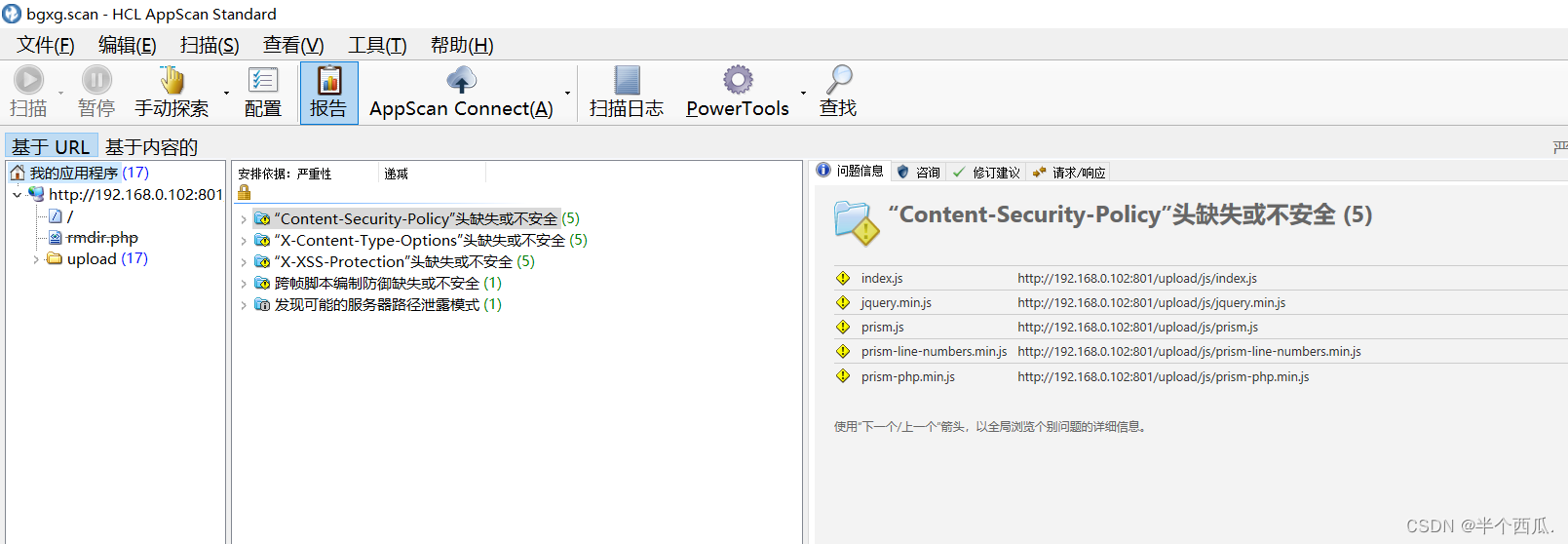Switch to URL-based view tab

pyautogui.click(x=51, y=146)
